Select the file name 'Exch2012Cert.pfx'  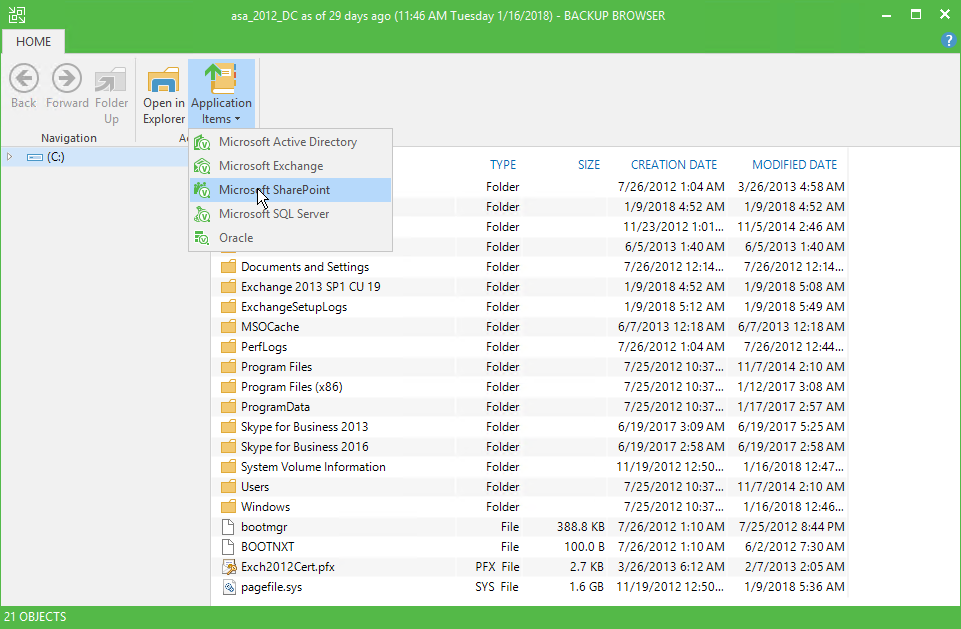(287, 567)
